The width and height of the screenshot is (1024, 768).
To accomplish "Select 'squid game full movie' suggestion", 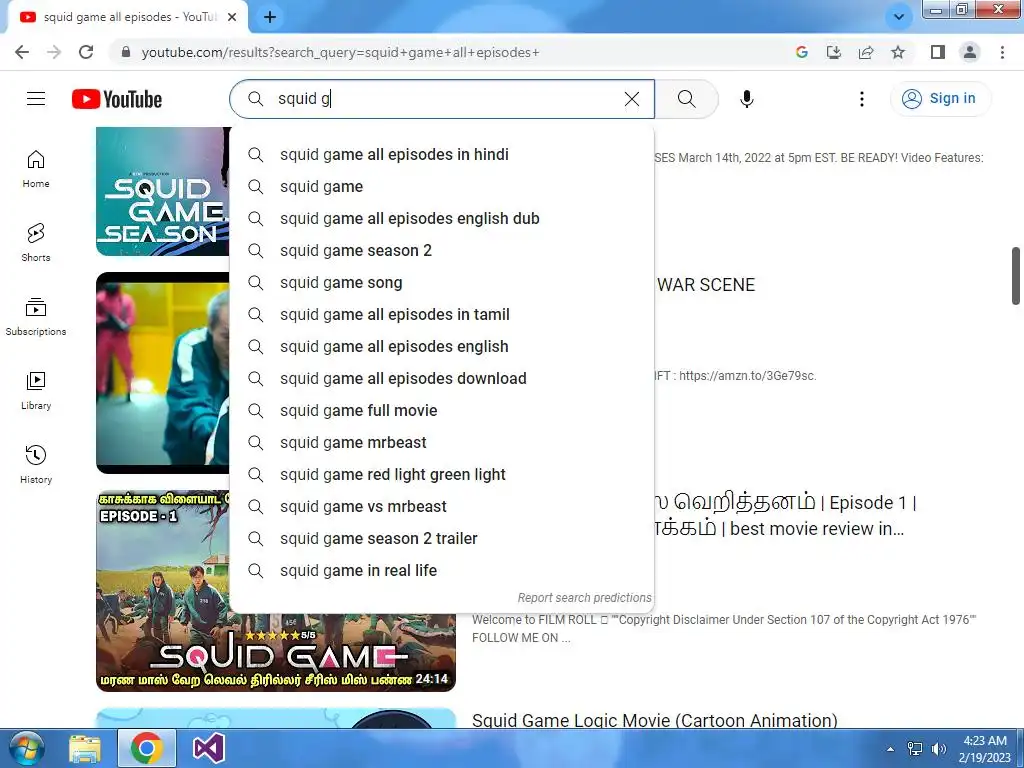I will [x=442, y=411].
